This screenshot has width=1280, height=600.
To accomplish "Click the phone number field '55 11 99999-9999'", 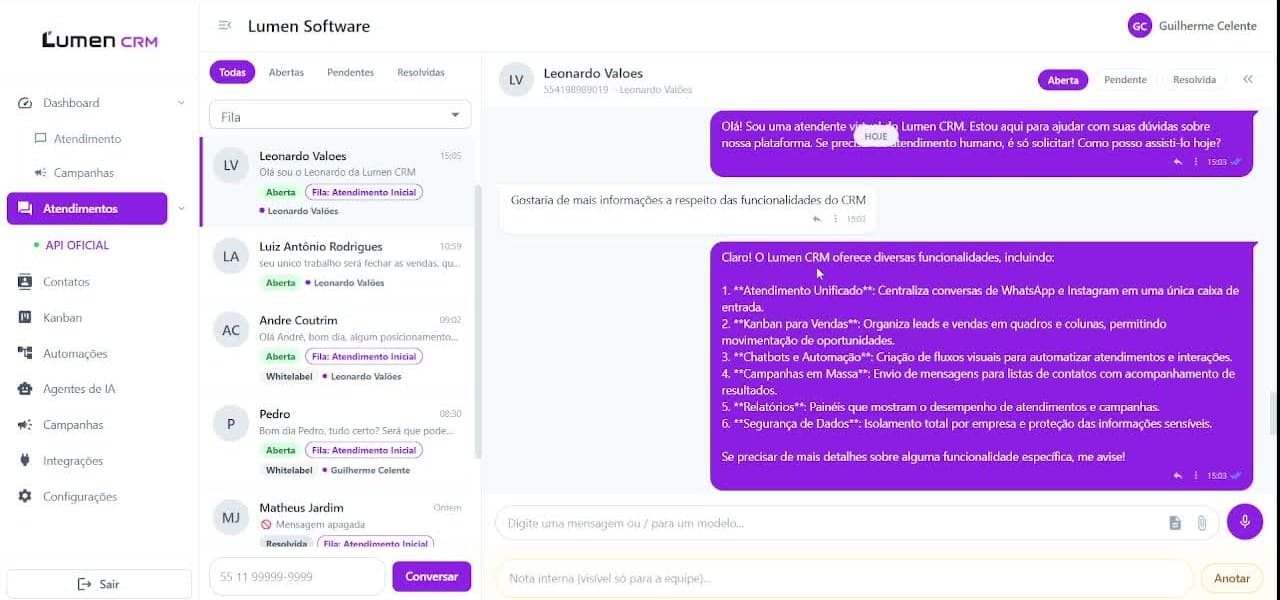I will pos(297,577).
